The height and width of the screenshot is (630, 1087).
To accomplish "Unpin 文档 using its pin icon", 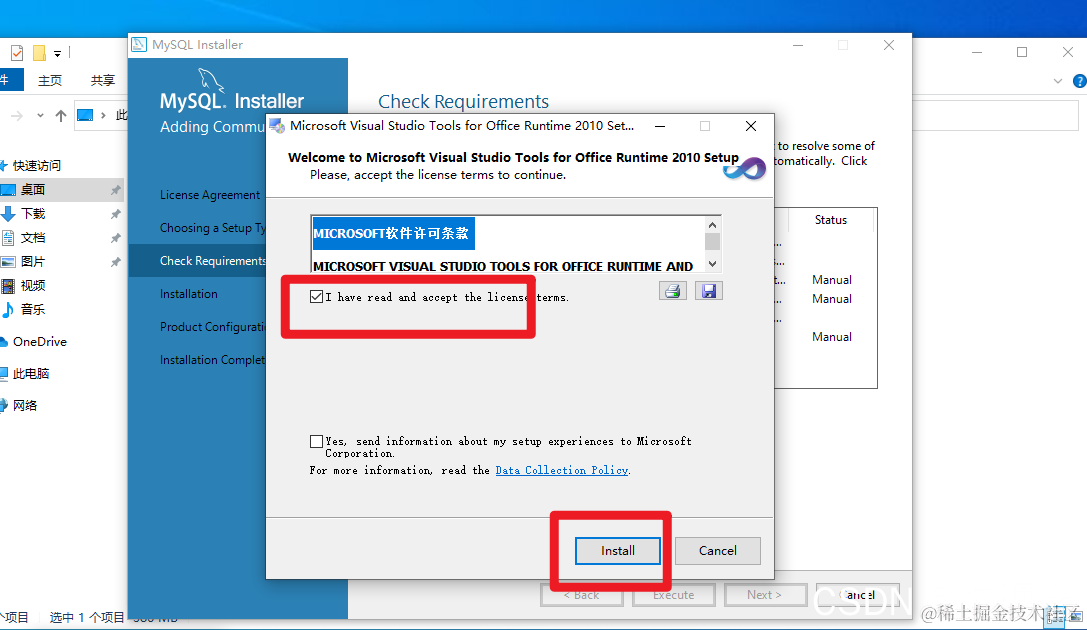I will tap(115, 238).
